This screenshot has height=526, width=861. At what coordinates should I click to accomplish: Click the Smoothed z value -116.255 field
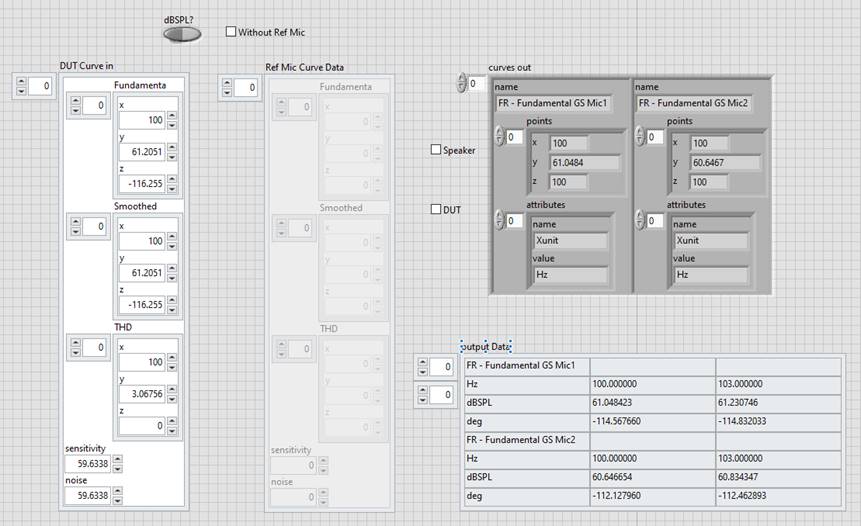pyautogui.click(x=140, y=304)
